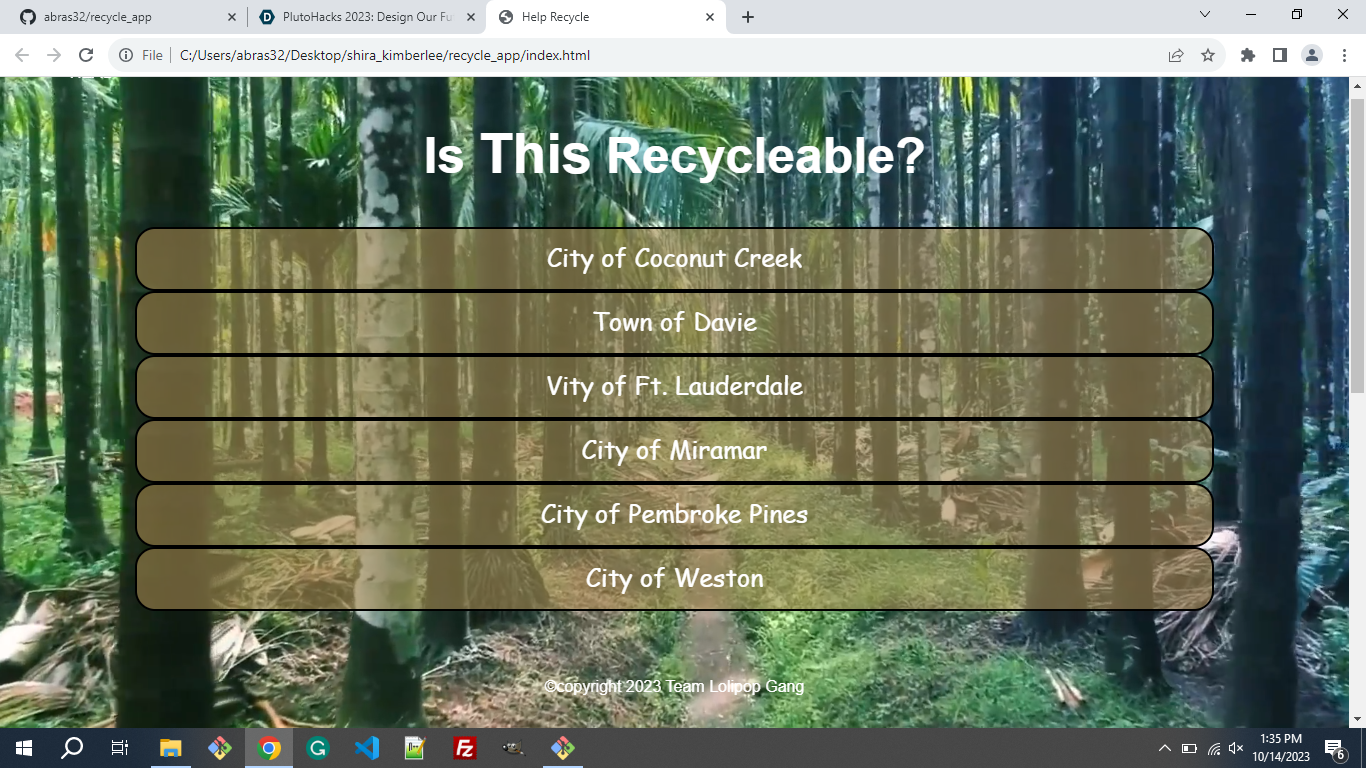Click the Is This Recycleable? heading
Viewport: 1366px width, 768px height.
click(674, 155)
